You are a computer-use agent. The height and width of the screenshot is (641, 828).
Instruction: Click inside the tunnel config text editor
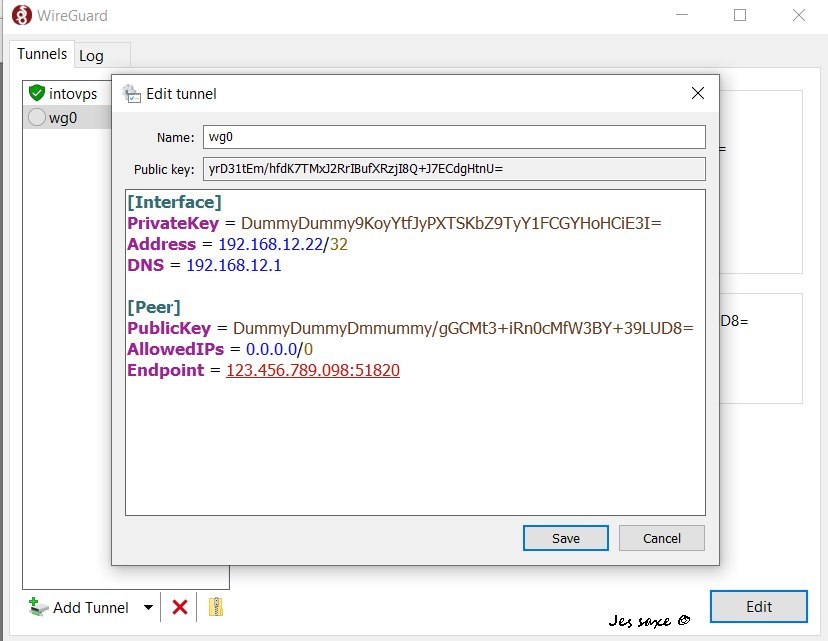pyautogui.click(x=415, y=352)
